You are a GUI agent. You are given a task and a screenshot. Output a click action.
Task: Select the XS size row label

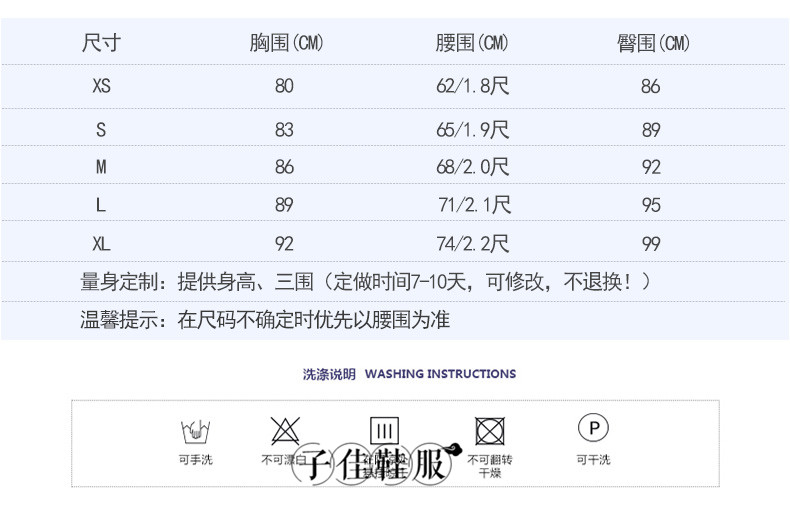[101, 86]
